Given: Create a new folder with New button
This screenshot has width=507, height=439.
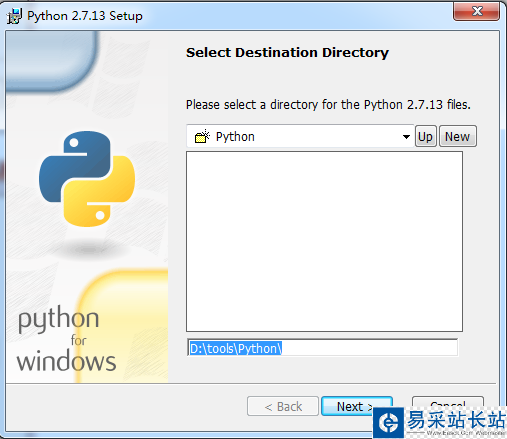Looking at the screenshot, I should click(x=458, y=136).
